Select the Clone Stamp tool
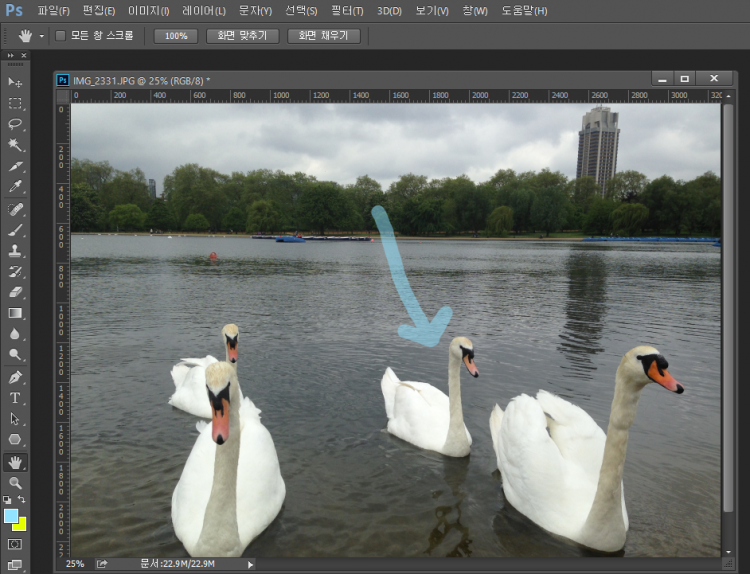This screenshot has width=750, height=574. 15,250
